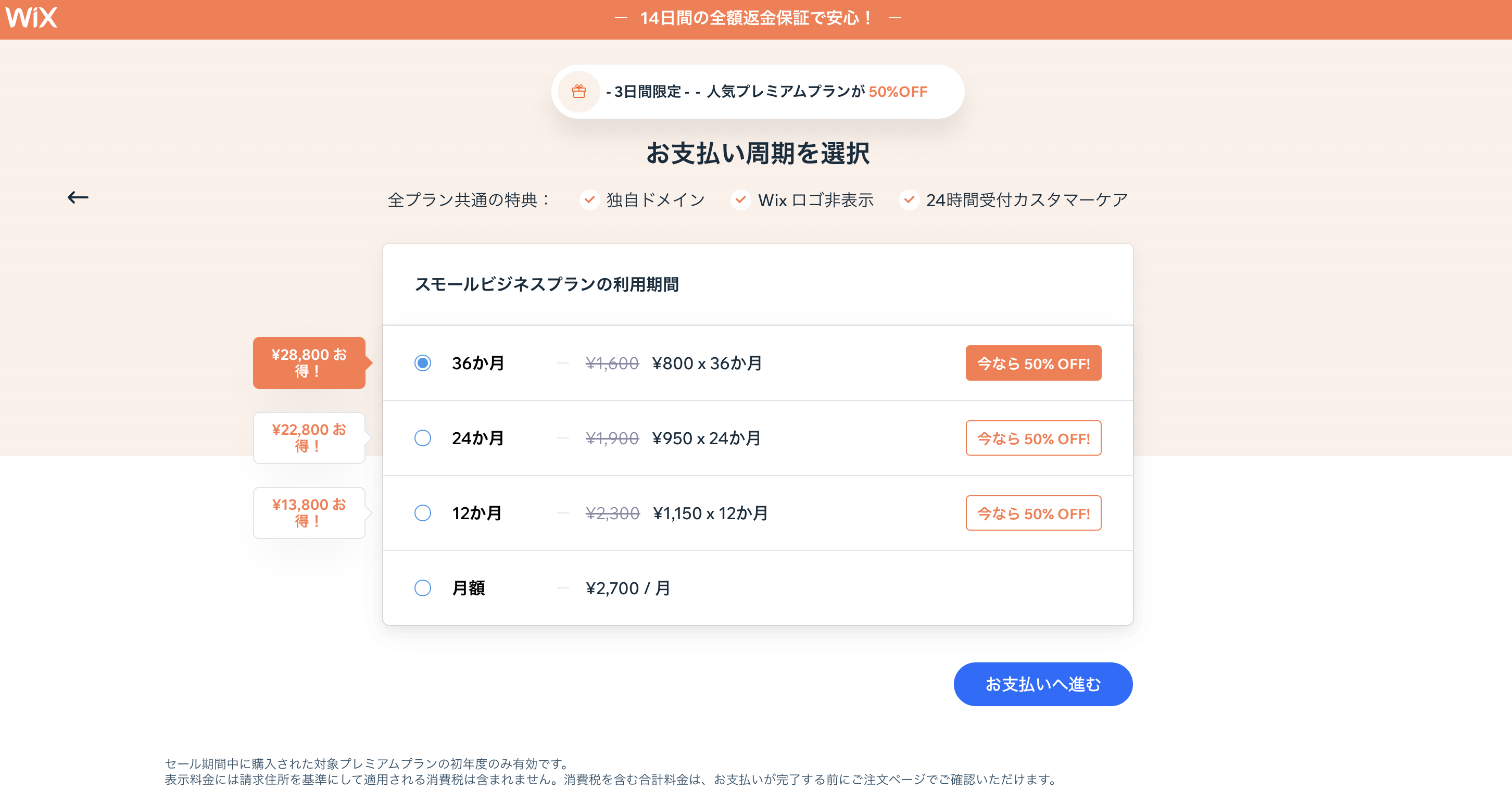Go back using the left arrow
Viewport: 1512px width, 803px height.
coord(78,198)
